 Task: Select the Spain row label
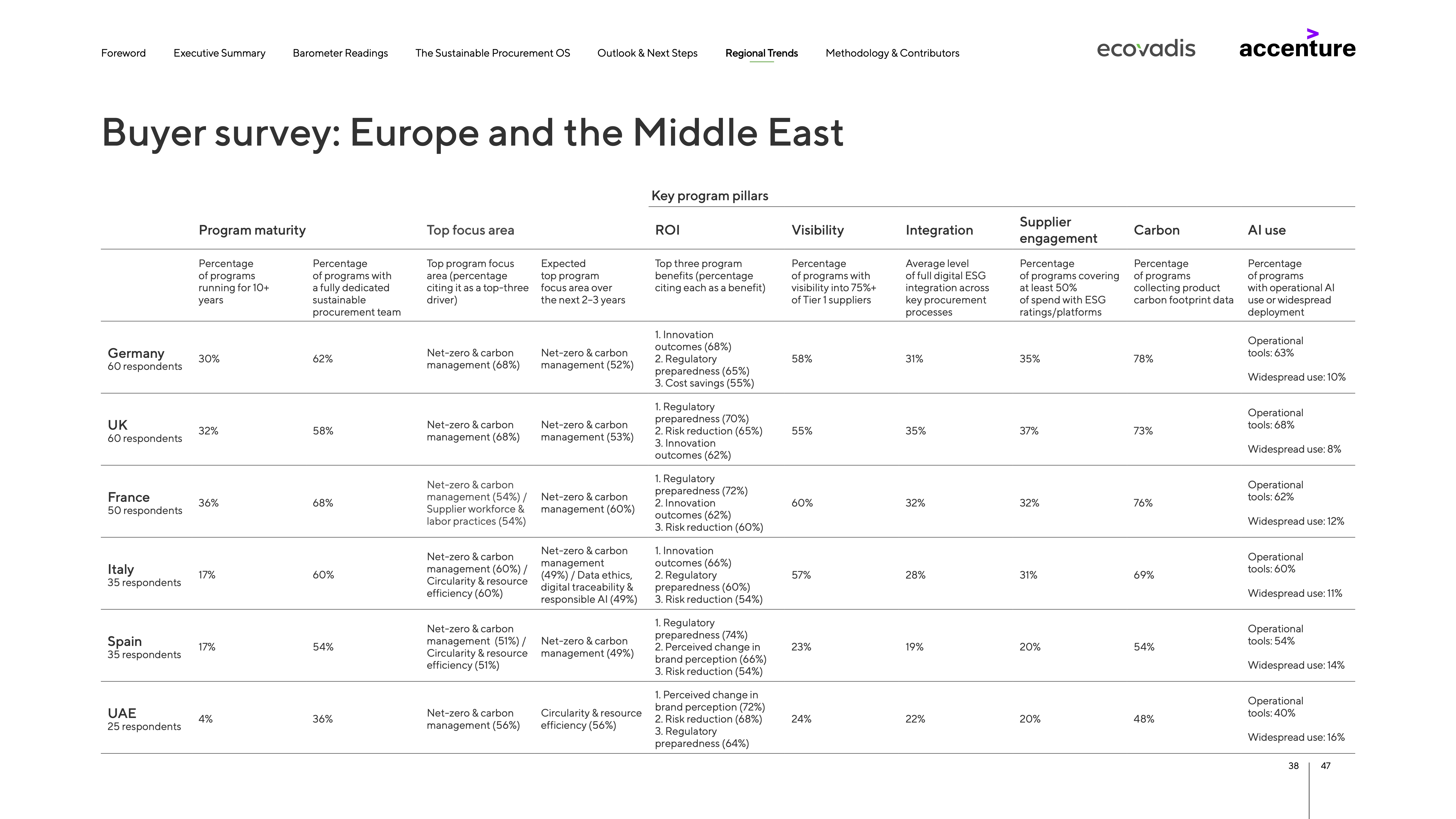point(124,642)
